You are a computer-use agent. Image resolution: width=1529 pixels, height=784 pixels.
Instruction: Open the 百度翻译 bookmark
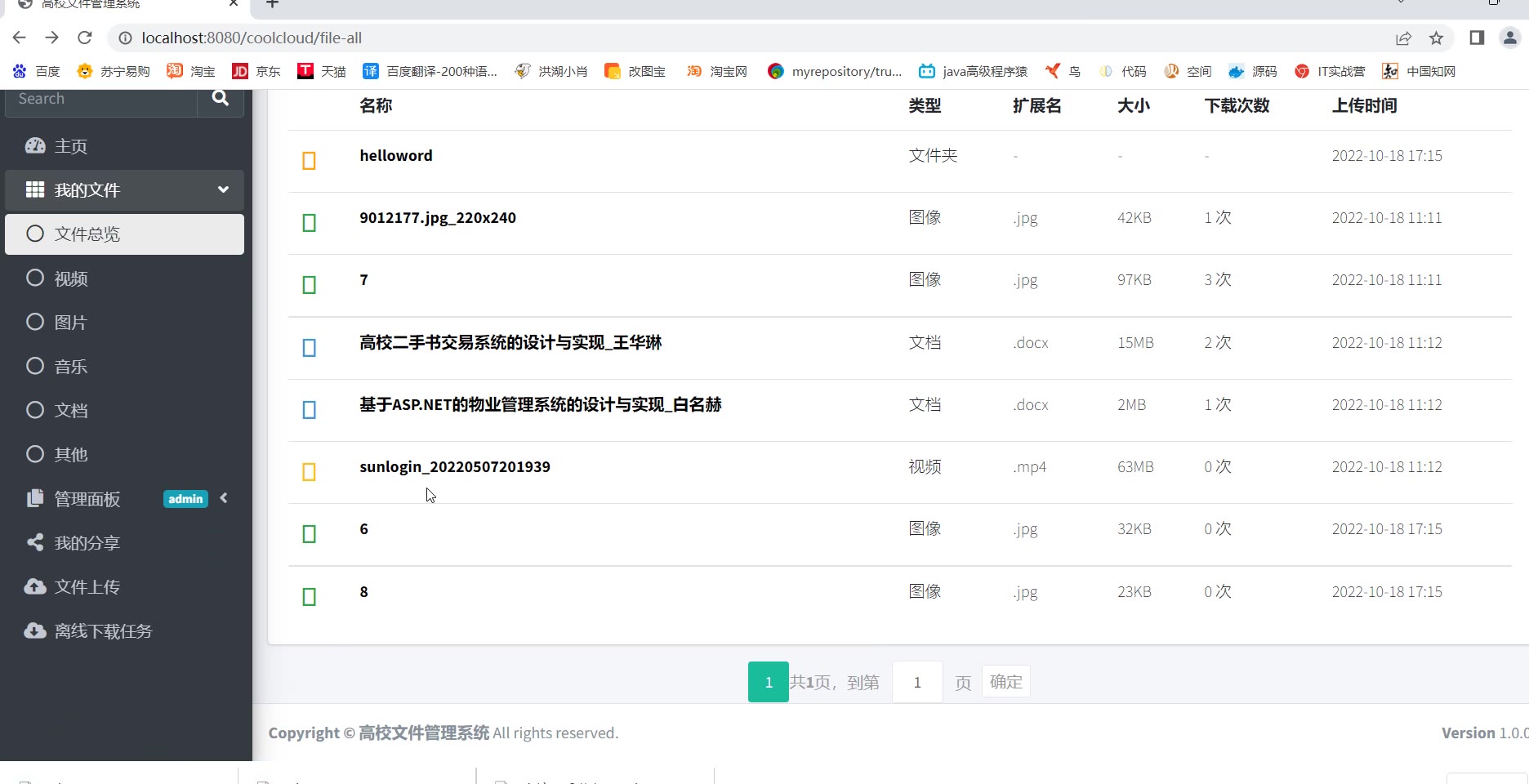pos(430,71)
